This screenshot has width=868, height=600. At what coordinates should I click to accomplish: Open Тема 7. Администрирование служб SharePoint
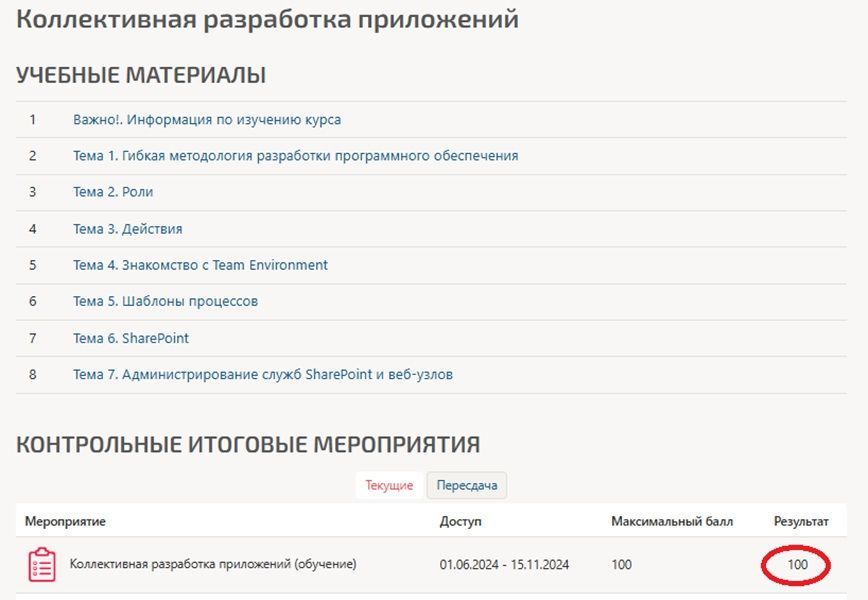[x=263, y=375]
